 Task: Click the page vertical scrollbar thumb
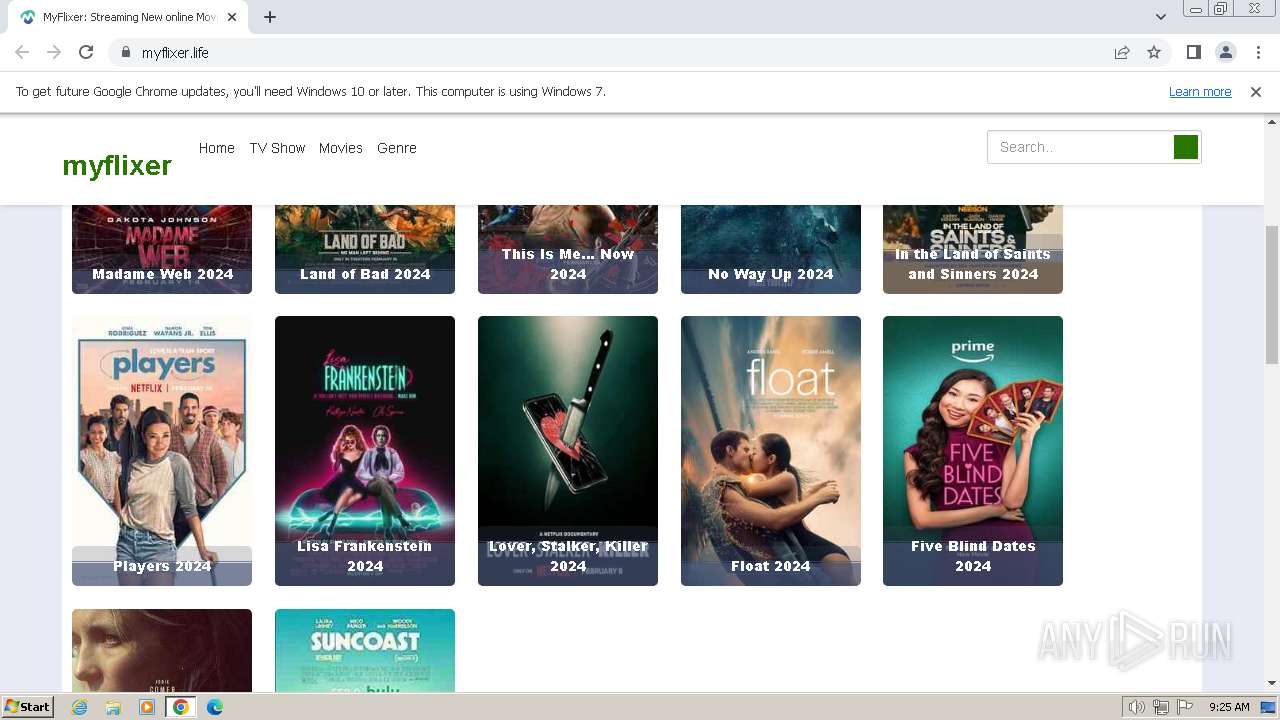[x=1272, y=295]
